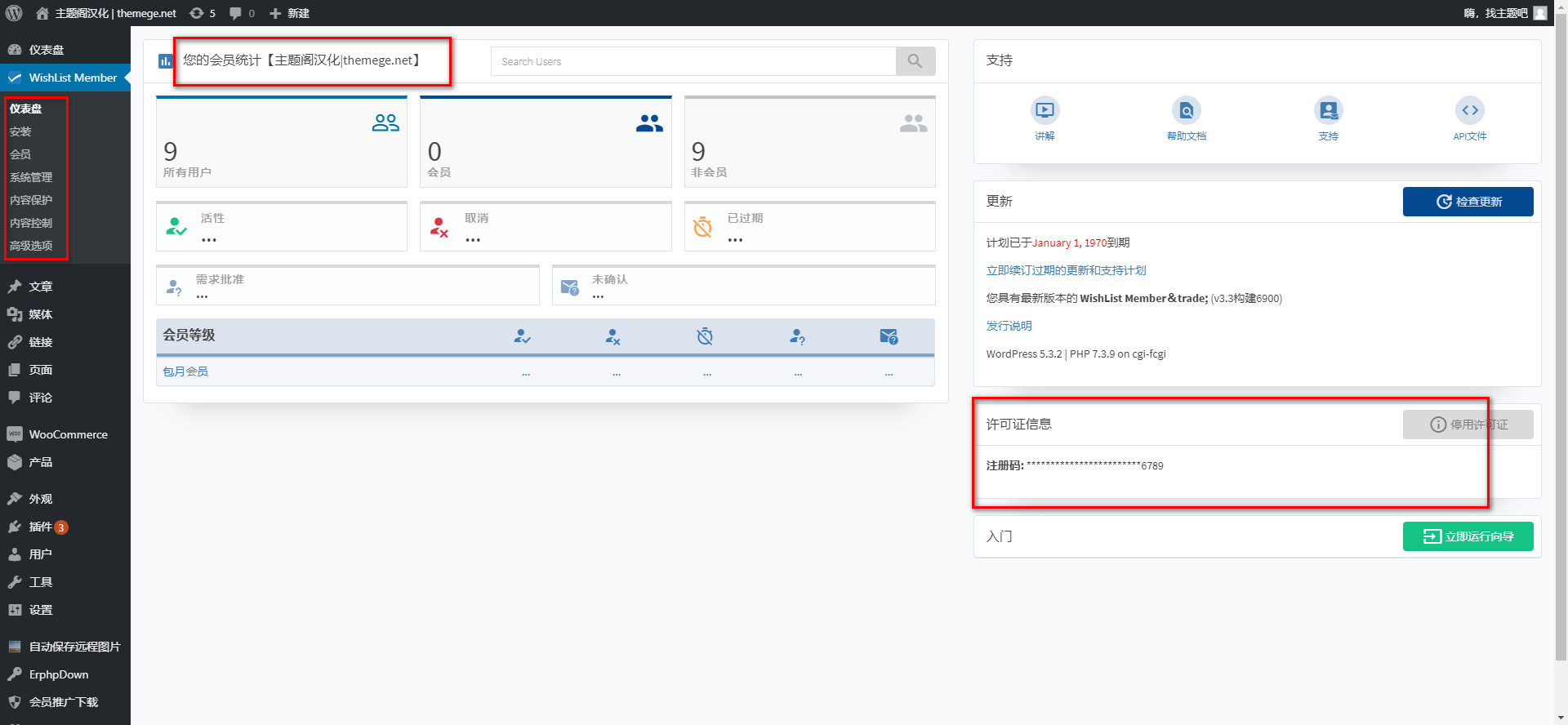Click the 所有用户 stat card
The width and height of the screenshot is (1568, 725).
[282, 142]
